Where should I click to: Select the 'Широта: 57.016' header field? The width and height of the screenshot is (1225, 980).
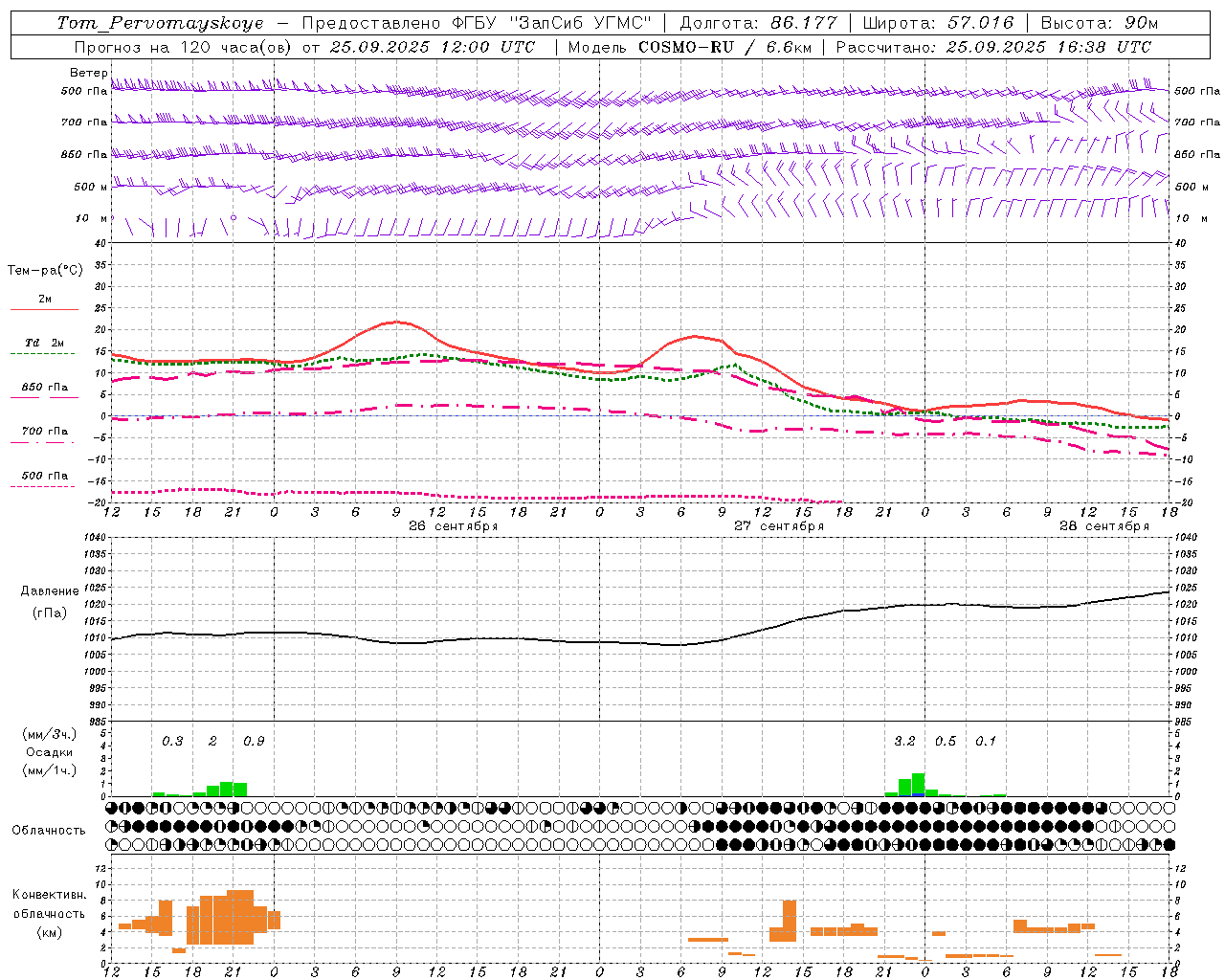(938, 23)
